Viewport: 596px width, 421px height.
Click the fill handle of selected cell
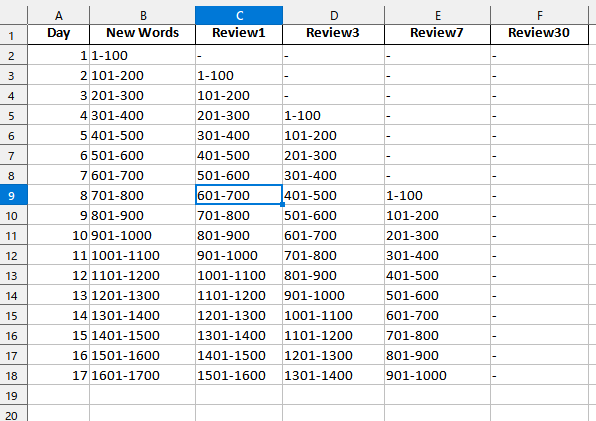[282, 204]
